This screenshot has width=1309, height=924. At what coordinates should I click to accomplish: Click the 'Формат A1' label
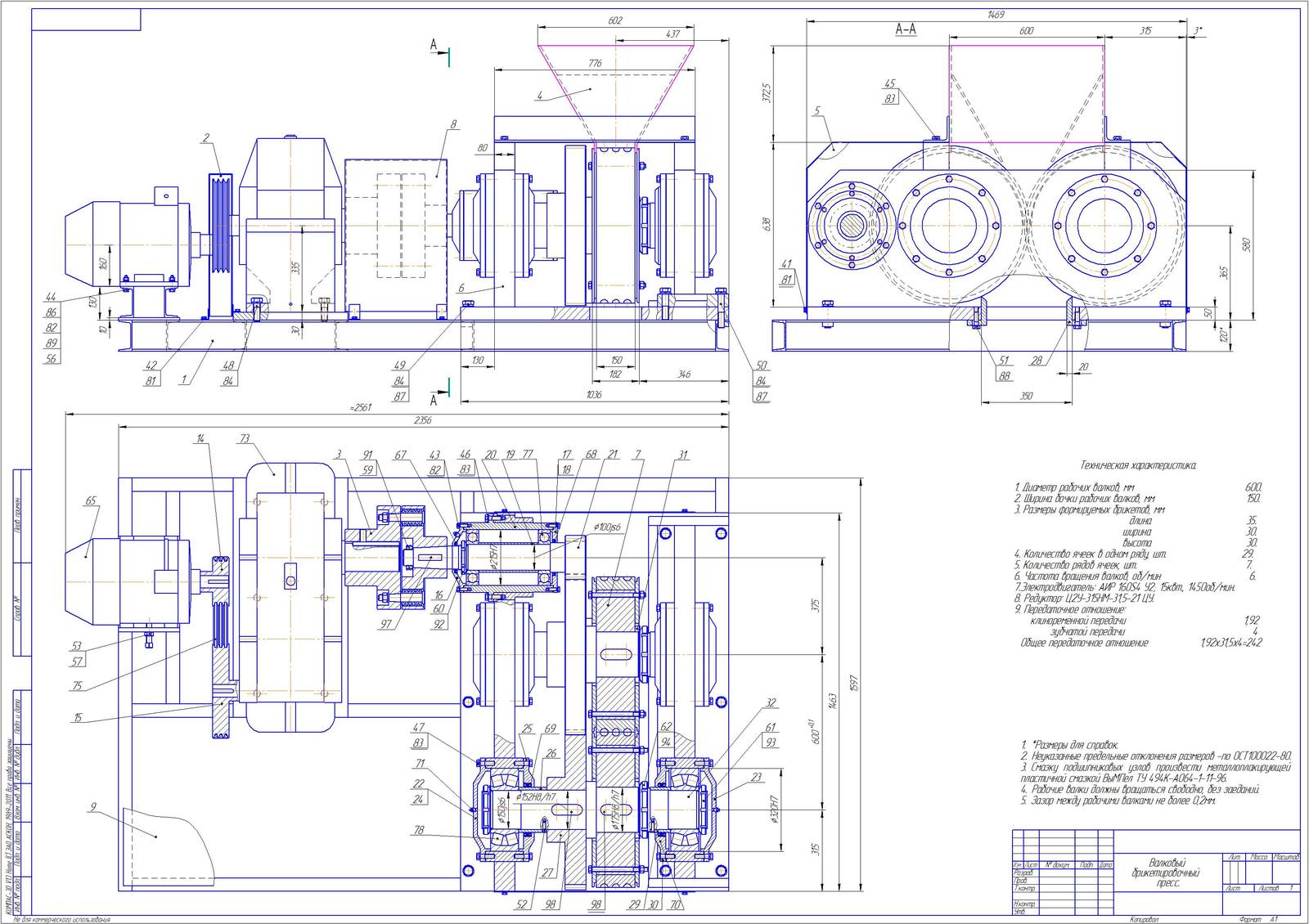1259,919
